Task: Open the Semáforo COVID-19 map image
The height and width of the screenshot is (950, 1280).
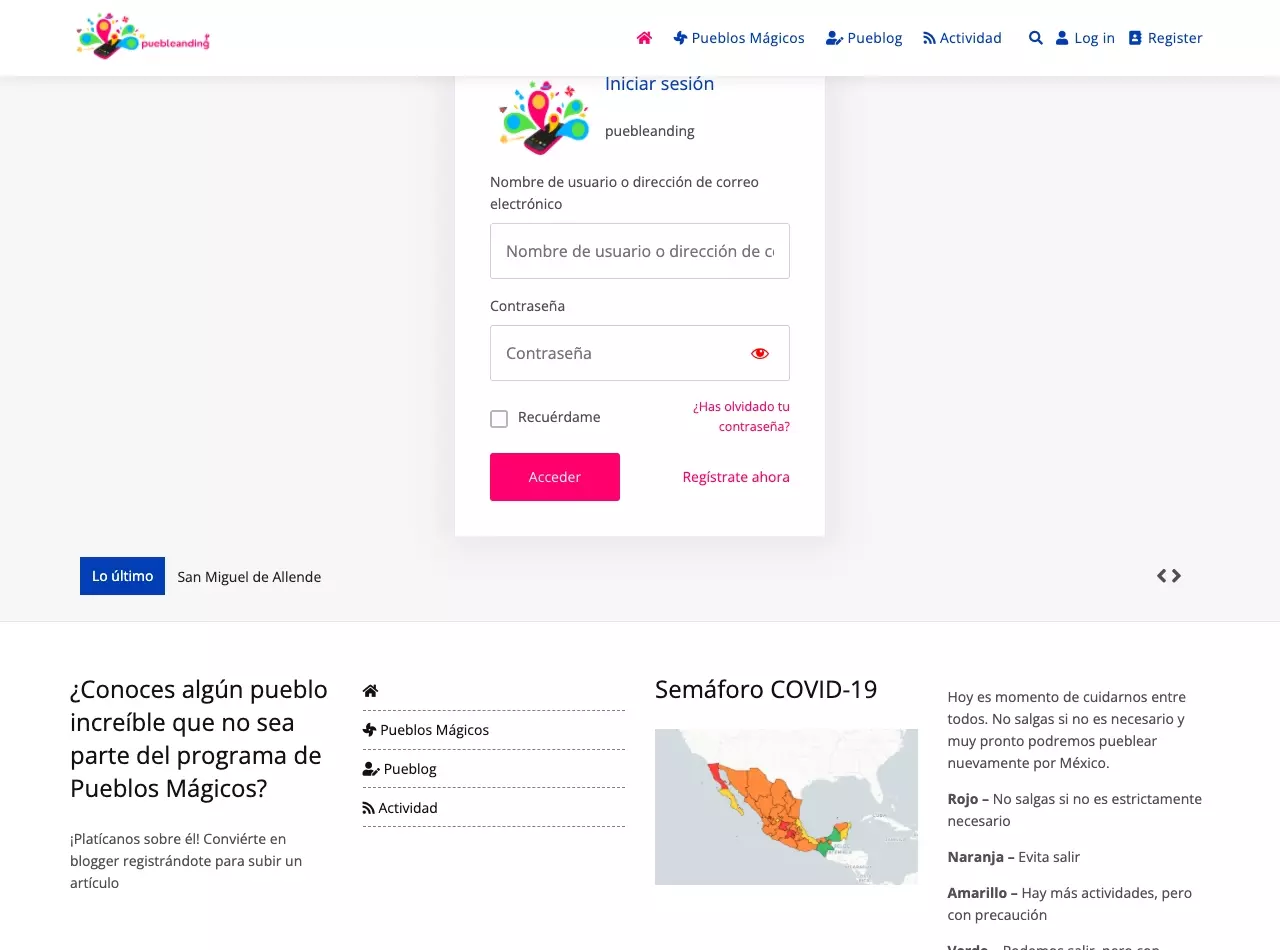Action: (786, 807)
